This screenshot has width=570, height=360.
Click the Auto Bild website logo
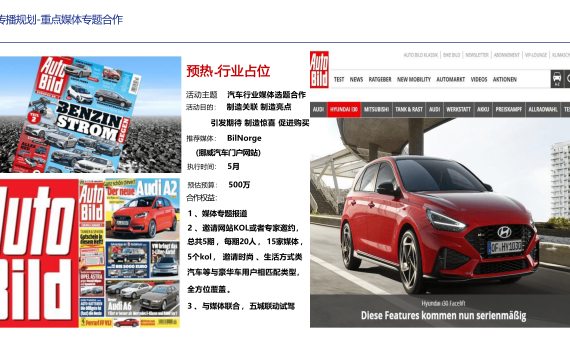pyautogui.click(x=319, y=69)
